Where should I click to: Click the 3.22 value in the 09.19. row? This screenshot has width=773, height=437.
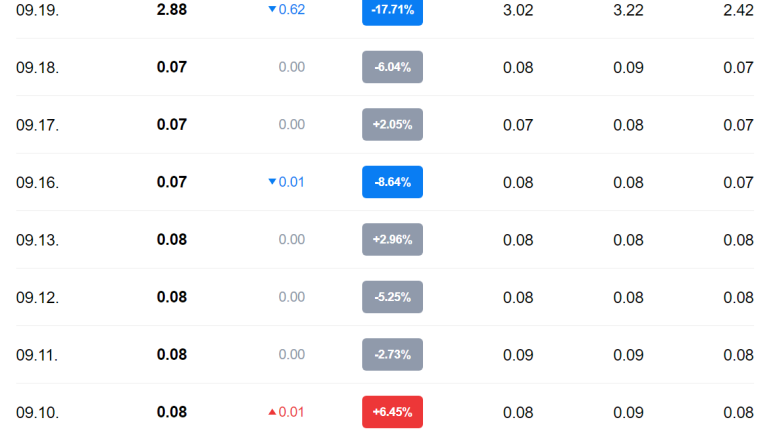click(628, 10)
